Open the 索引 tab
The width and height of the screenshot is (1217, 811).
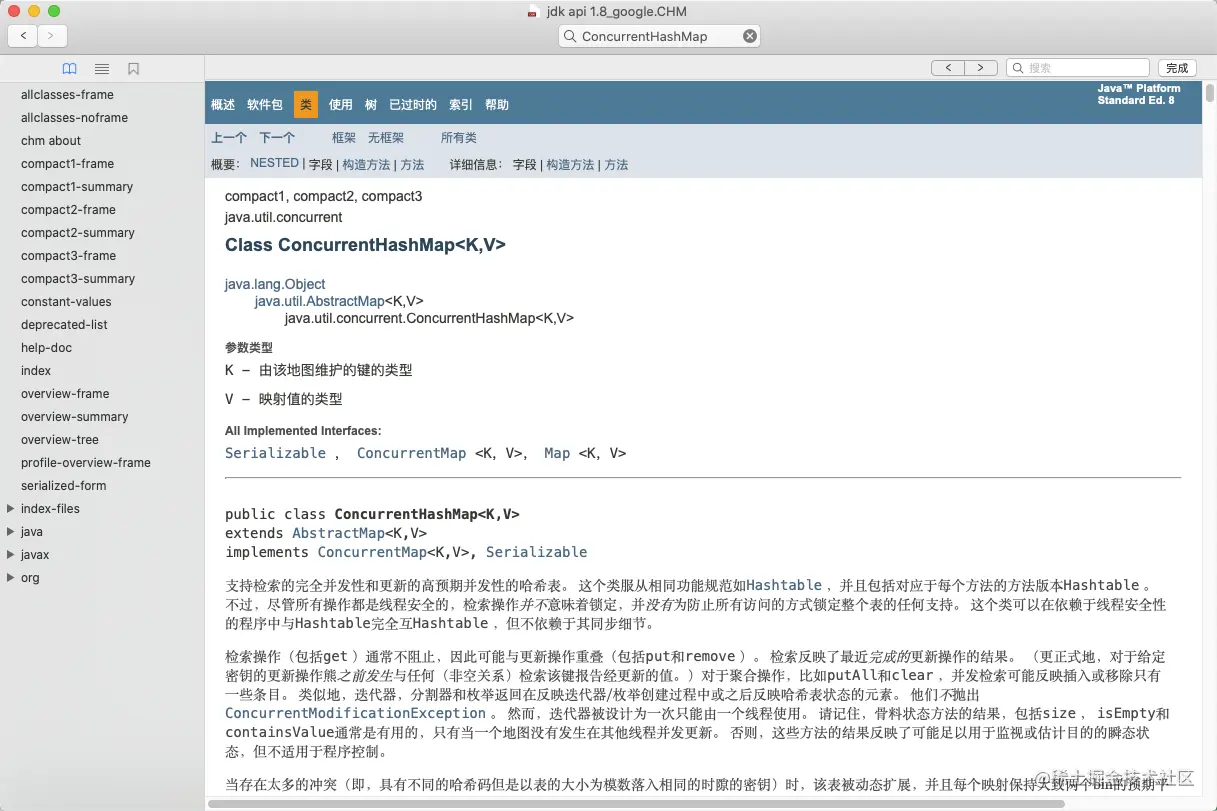click(460, 104)
